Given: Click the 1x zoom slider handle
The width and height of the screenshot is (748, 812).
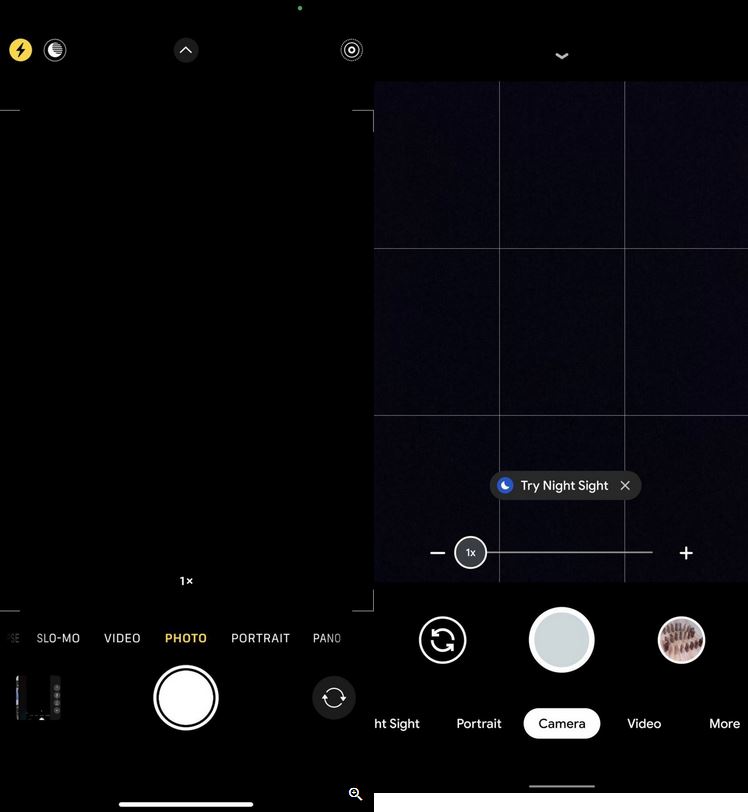Looking at the screenshot, I should pos(470,553).
